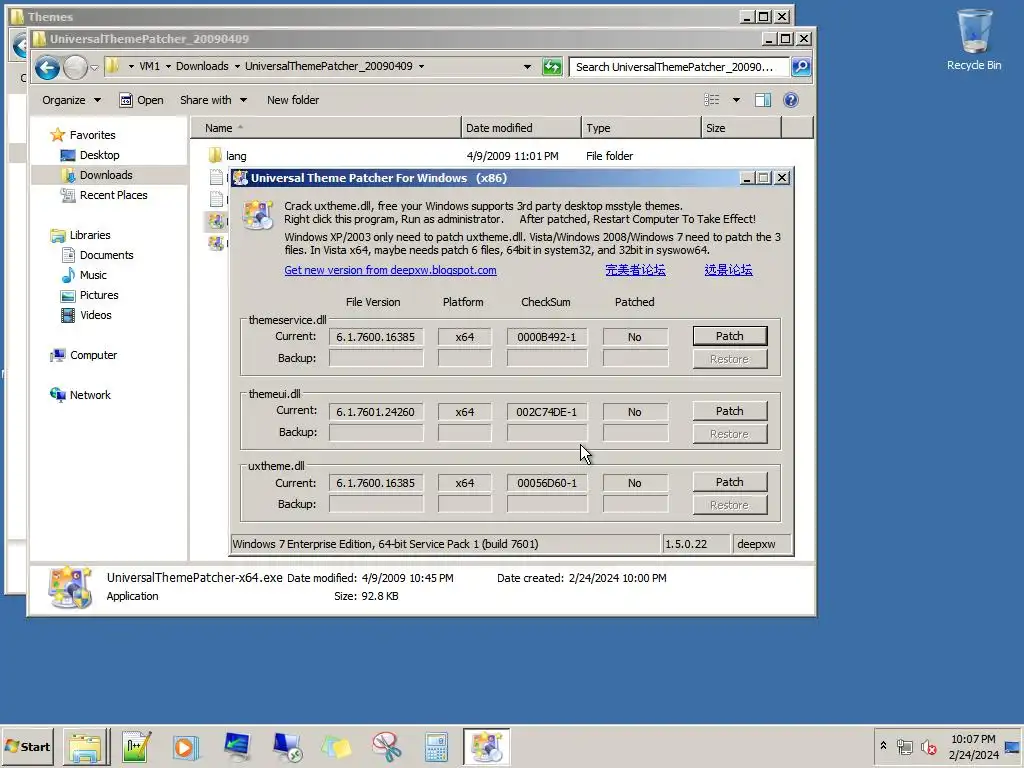Viewport: 1024px width, 768px height.
Task: Expand the UniversalThemePatcher_20090409 breadcrumb arrow
Action: tap(421, 67)
